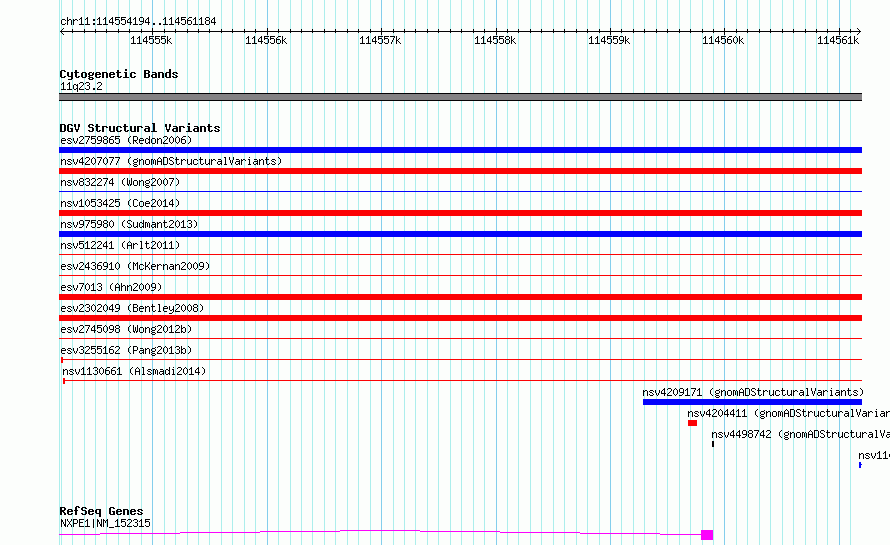Click the nsv832274 (Wong2007) label
The image size is (890, 545).
click(x=120, y=182)
